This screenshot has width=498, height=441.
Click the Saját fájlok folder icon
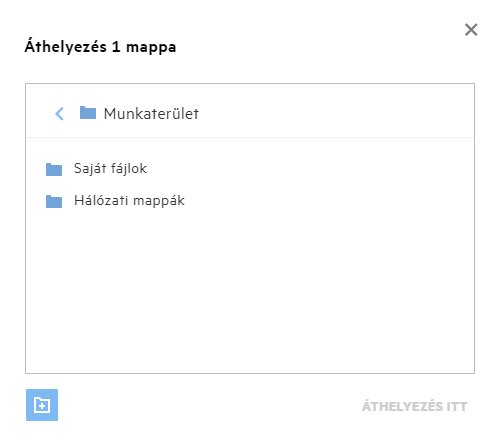54,169
